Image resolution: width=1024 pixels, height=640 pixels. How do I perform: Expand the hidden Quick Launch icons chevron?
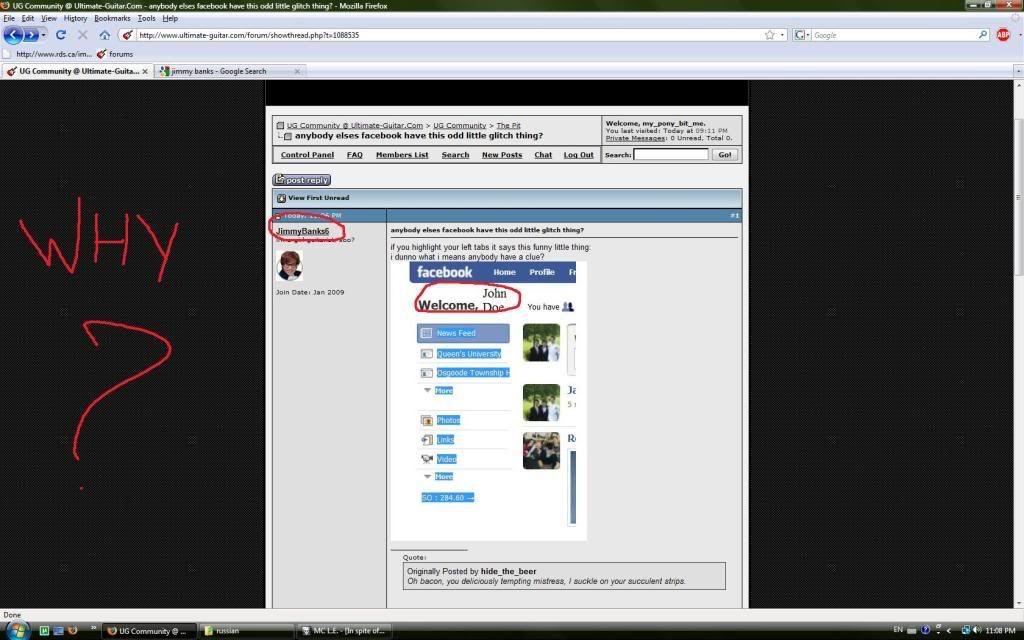coord(93,628)
